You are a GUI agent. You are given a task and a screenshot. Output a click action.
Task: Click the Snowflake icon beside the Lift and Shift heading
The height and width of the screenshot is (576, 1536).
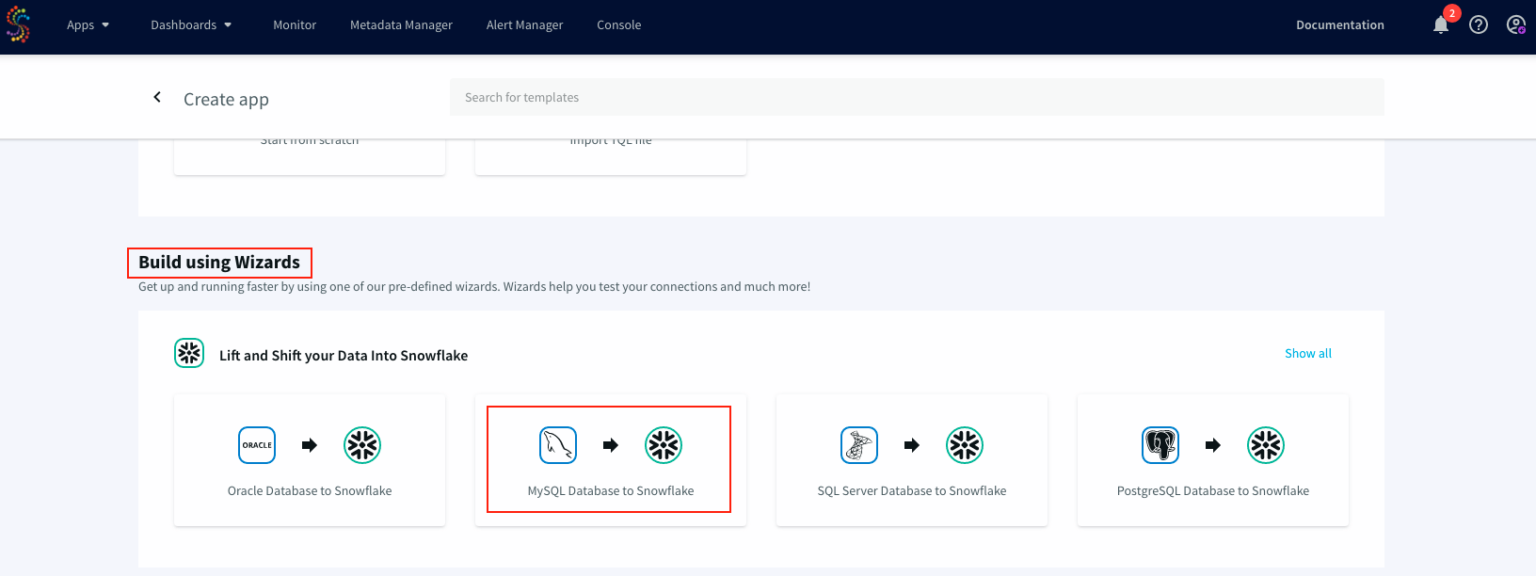click(189, 353)
